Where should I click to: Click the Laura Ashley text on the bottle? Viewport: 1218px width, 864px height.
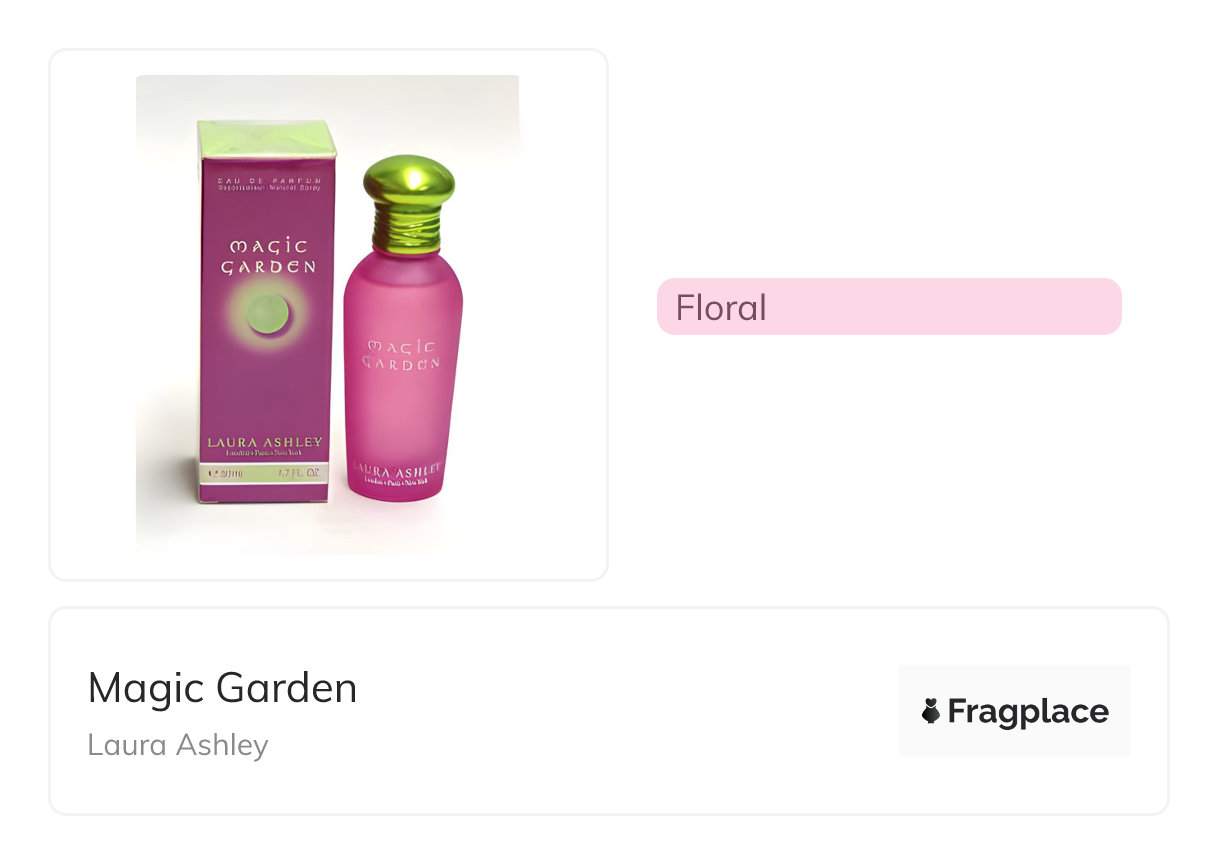tap(398, 471)
